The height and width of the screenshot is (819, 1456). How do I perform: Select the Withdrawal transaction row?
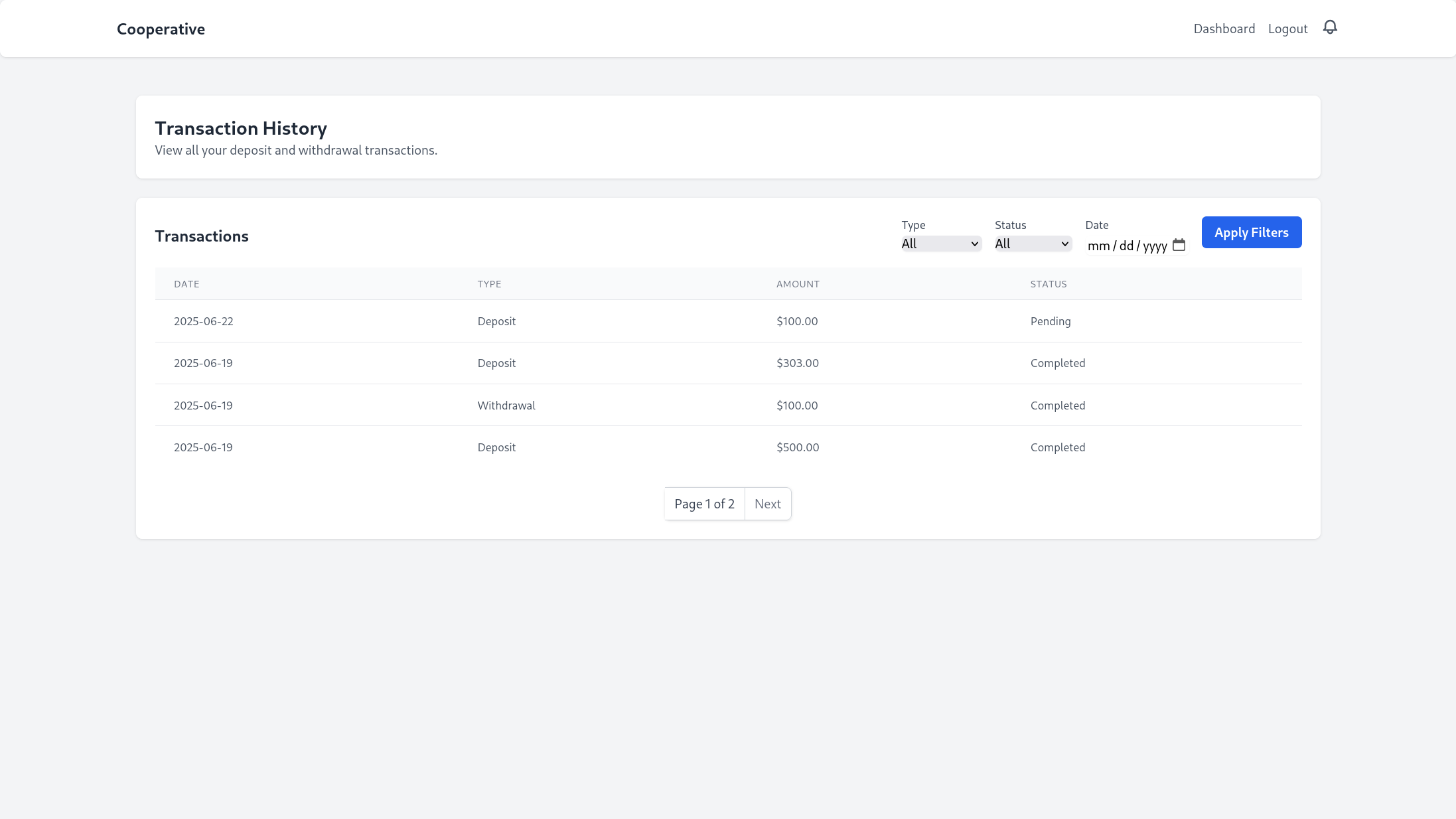tap(506, 406)
